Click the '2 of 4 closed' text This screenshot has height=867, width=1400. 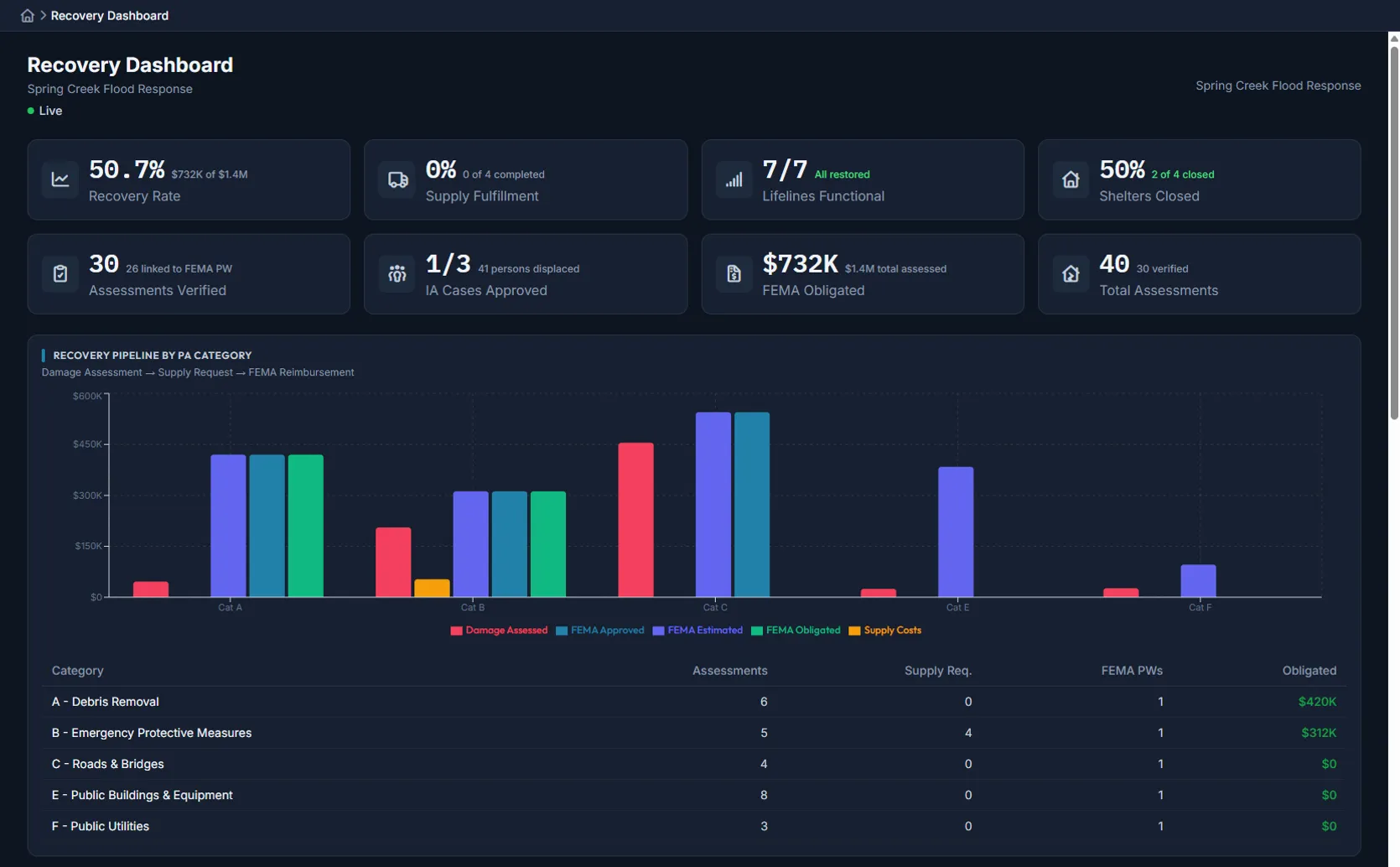[1182, 174]
